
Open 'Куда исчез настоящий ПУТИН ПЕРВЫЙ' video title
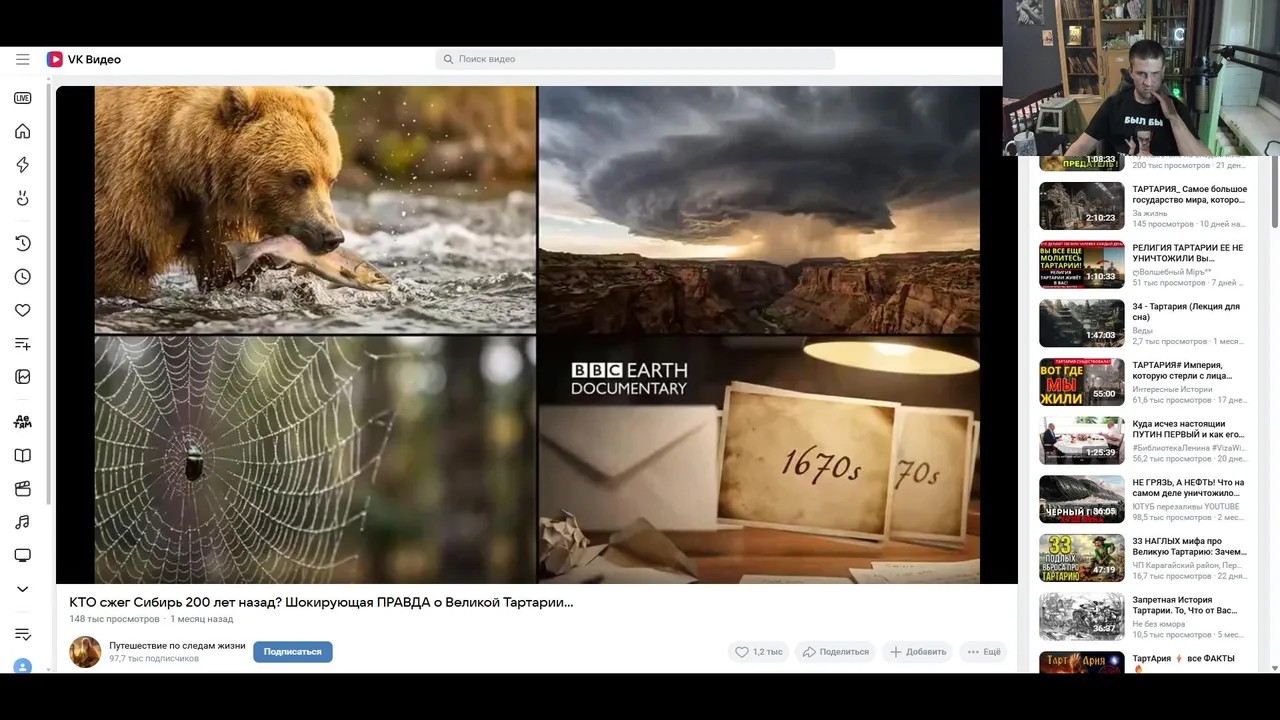[x=1188, y=429]
